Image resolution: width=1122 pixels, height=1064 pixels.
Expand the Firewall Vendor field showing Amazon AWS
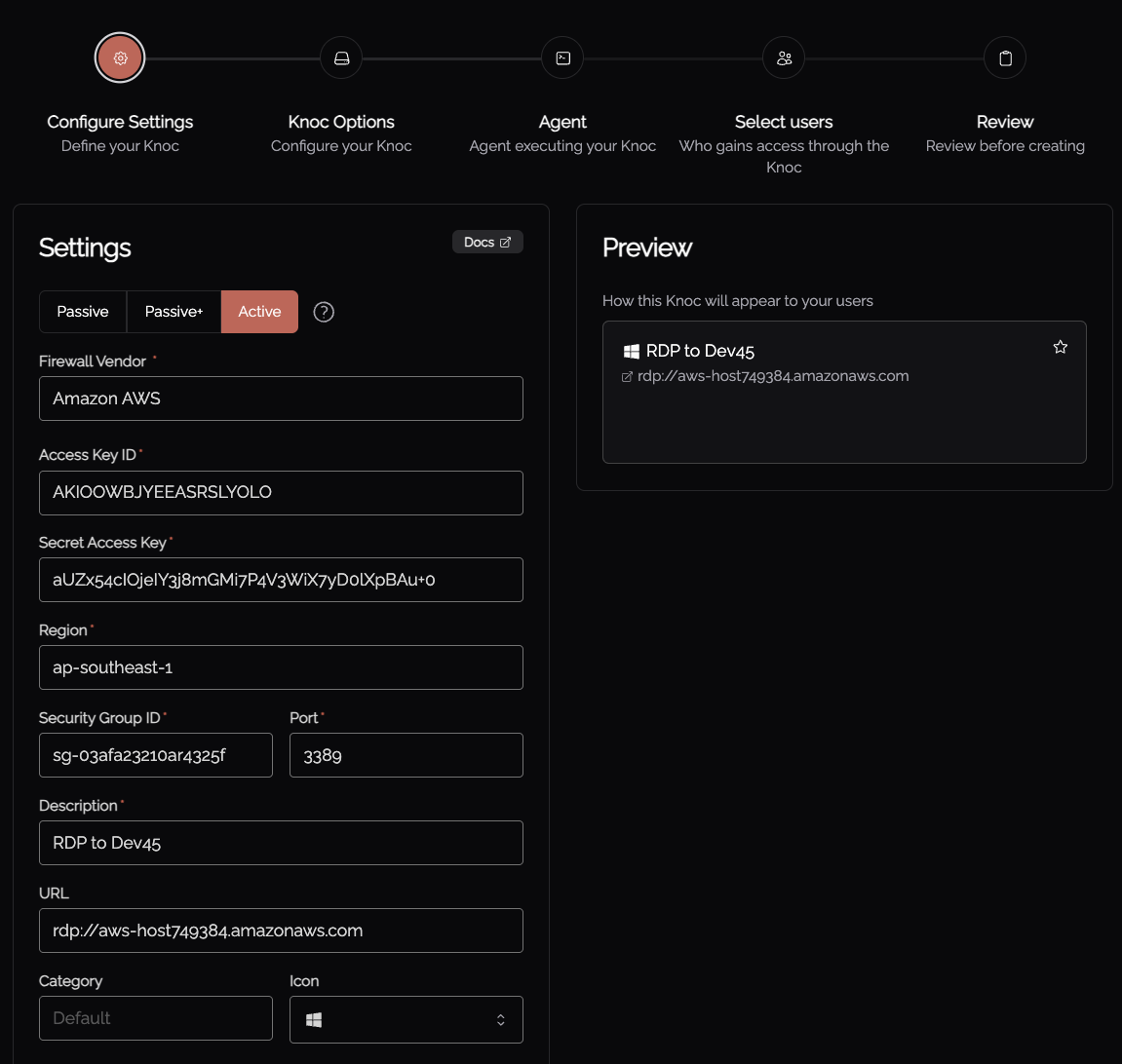click(281, 399)
